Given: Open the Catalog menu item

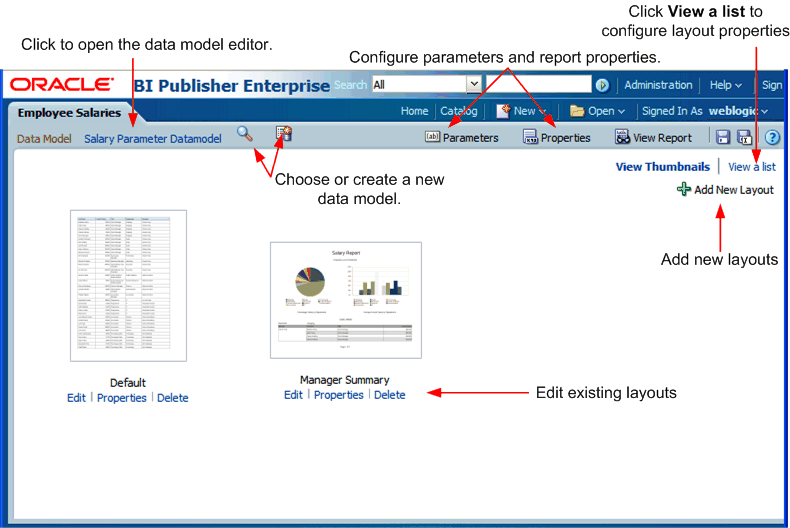Looking at the screenshot, I should click(458, 111).
